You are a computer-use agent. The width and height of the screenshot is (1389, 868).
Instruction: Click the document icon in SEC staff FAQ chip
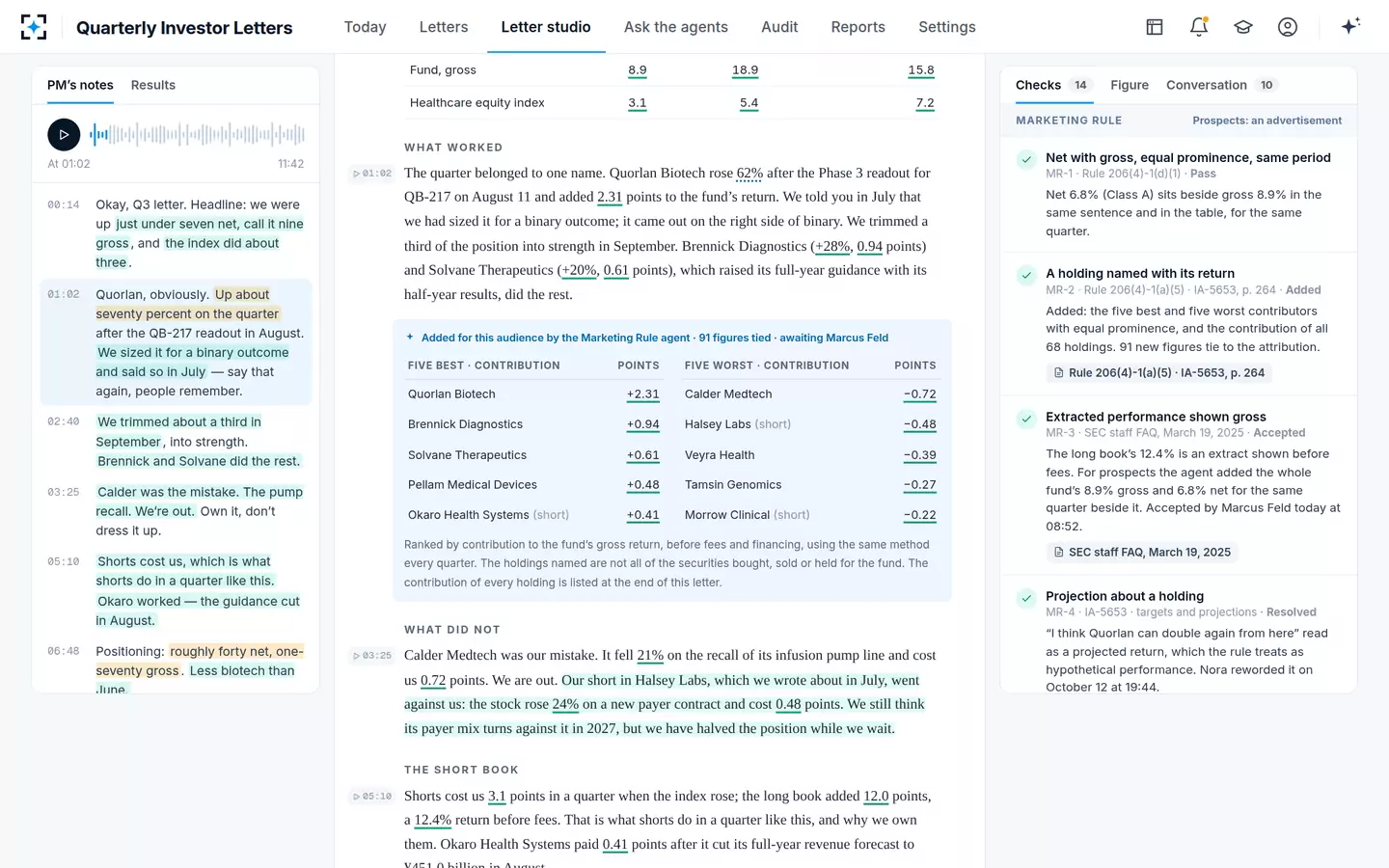point(1059,553)
